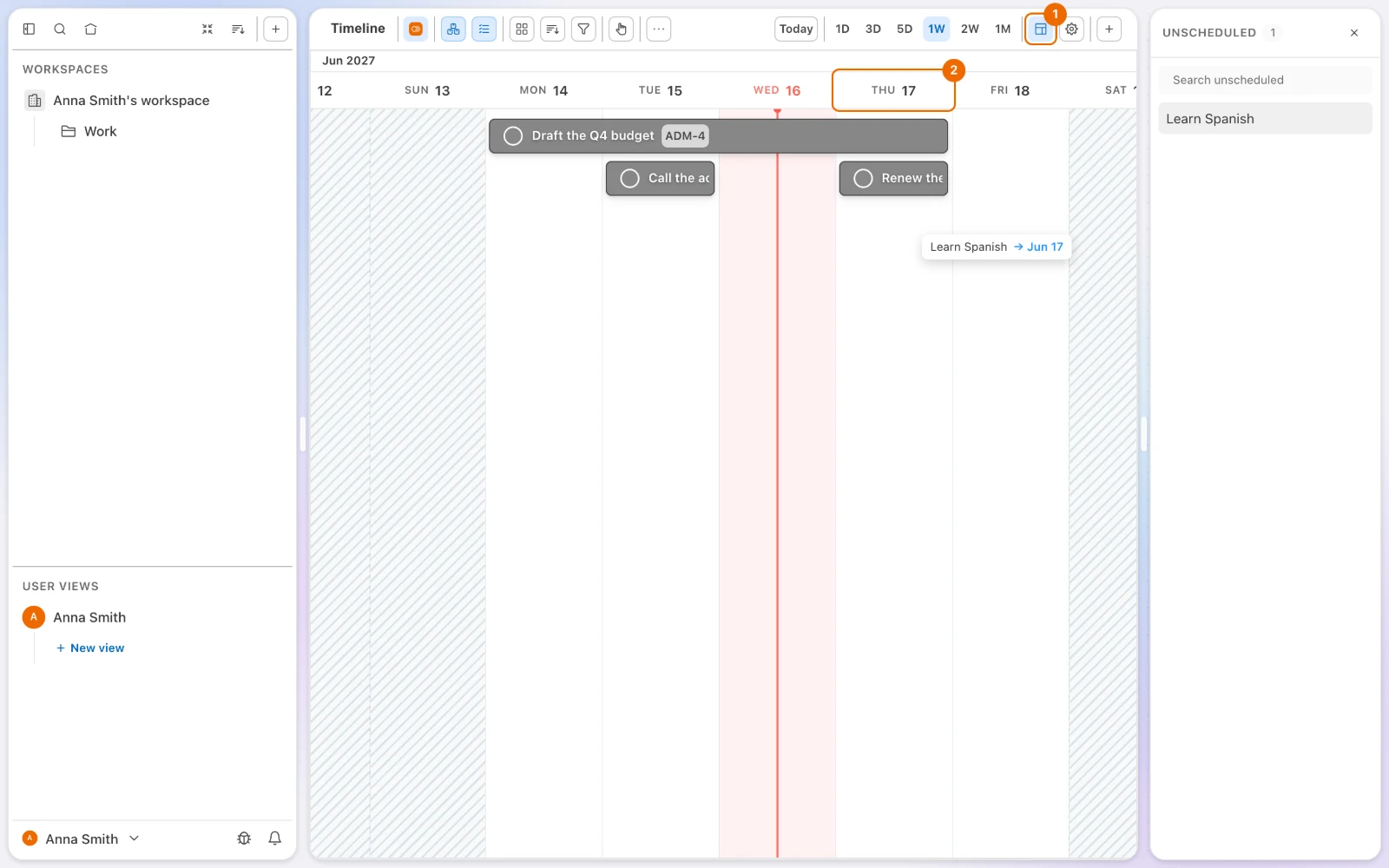Screen dimensions: 1389x868
Task: Switch to the 1M range
Action: point(1003,29)
